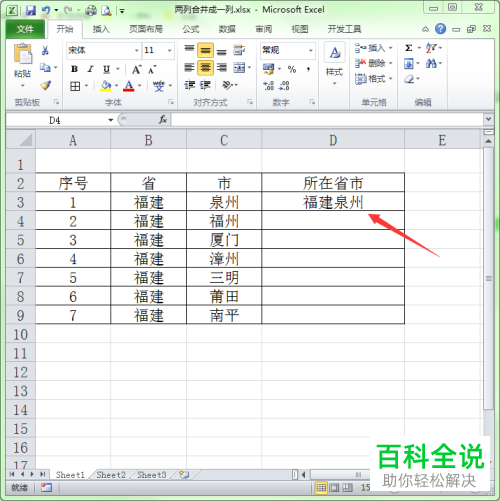Switch to Normal view in status bar
500x501 pixels.
(x=321, y=488)
